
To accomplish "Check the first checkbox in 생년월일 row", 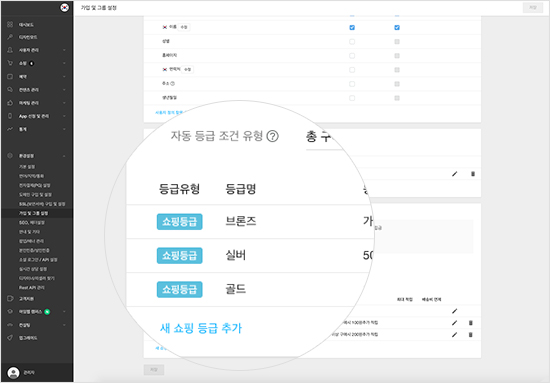I will (352, 98).
